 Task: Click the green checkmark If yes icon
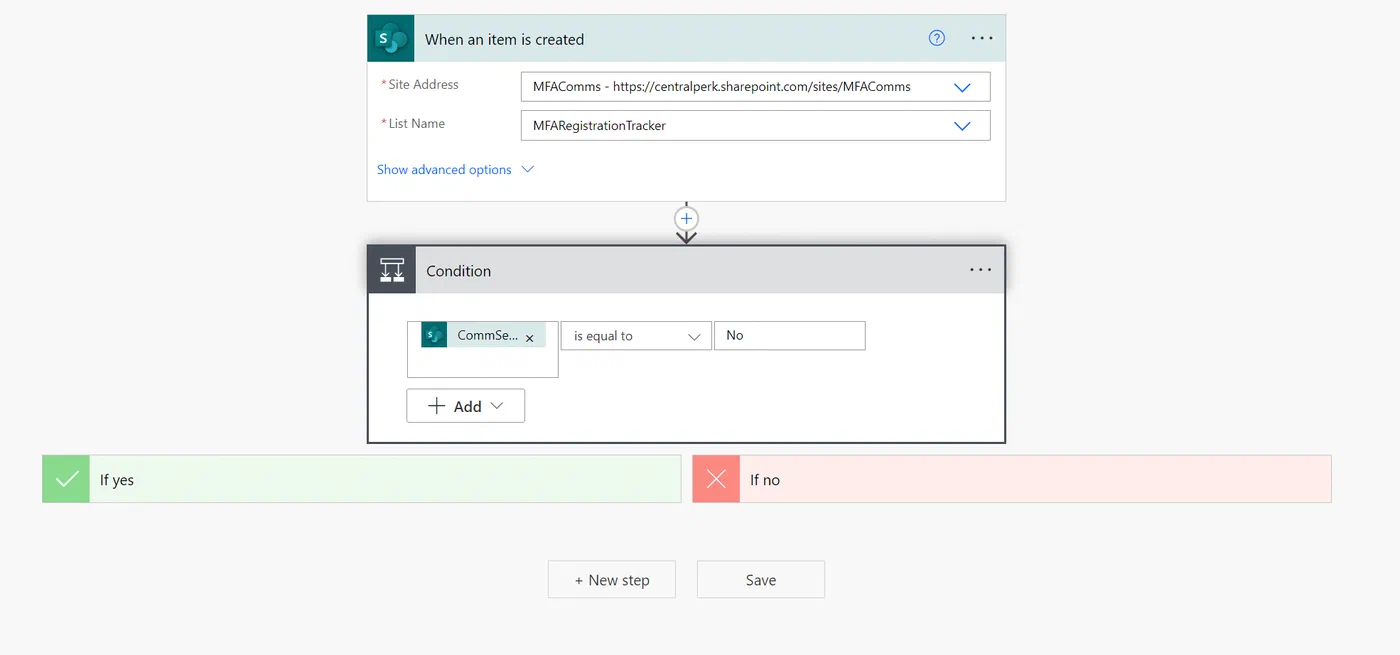(66, 479)
